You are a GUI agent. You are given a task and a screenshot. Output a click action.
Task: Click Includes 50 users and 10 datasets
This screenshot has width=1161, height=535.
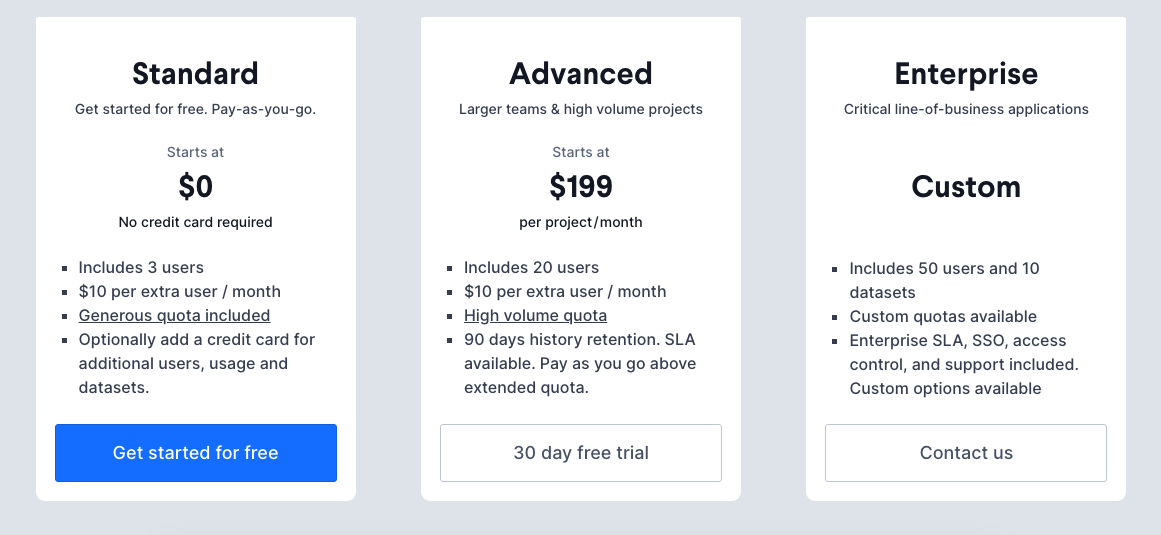[944, 280]
